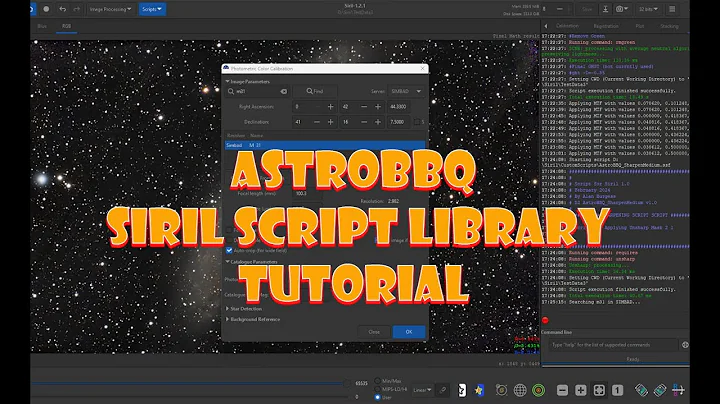Viewport: 720px width, 404px height.
Task: Open the SIMBAD server dropdown
Action: pos(406,91)
